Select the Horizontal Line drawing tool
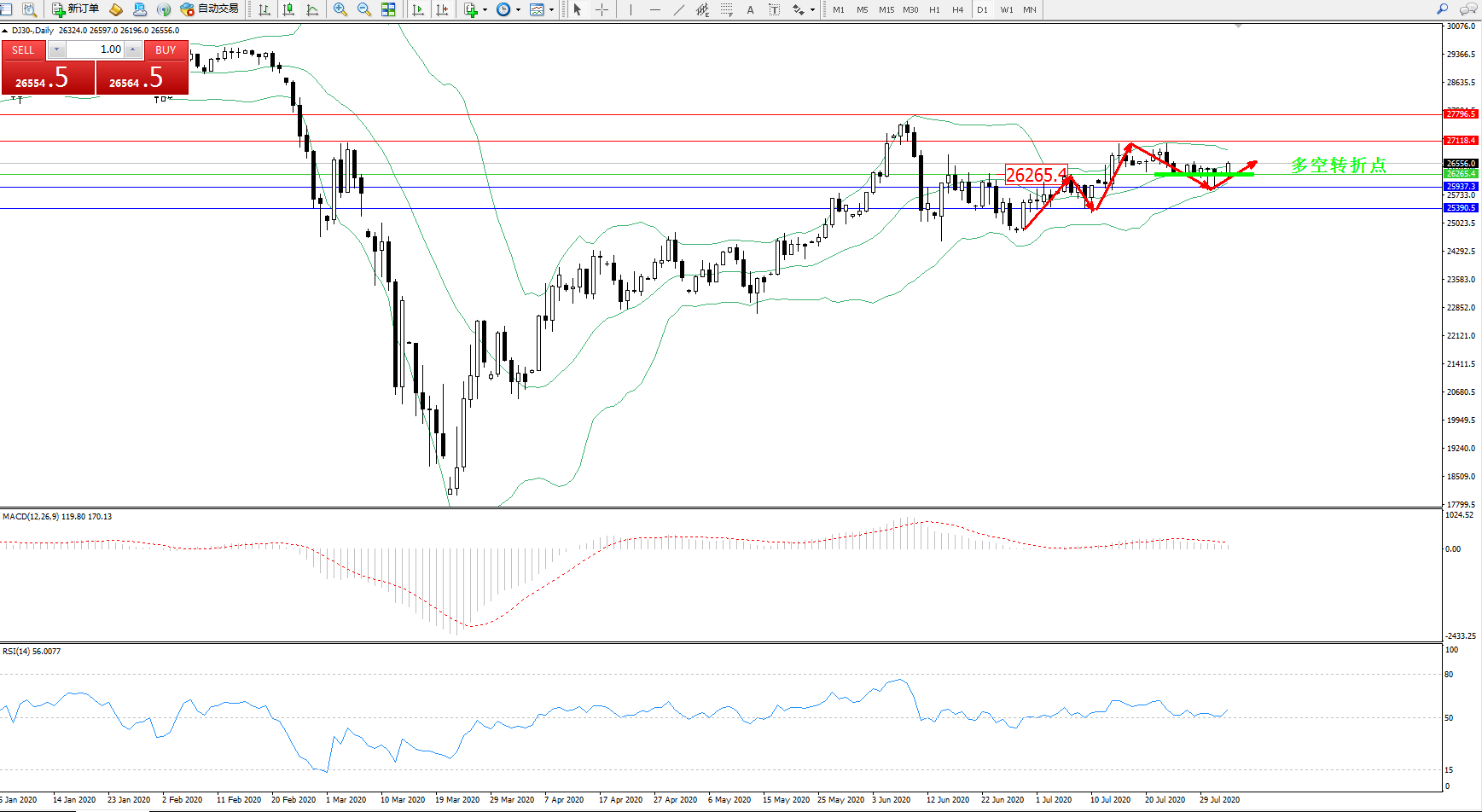The width and height of the screenshot is (1482, 812). pyautogui.click(x=655, y=9)
